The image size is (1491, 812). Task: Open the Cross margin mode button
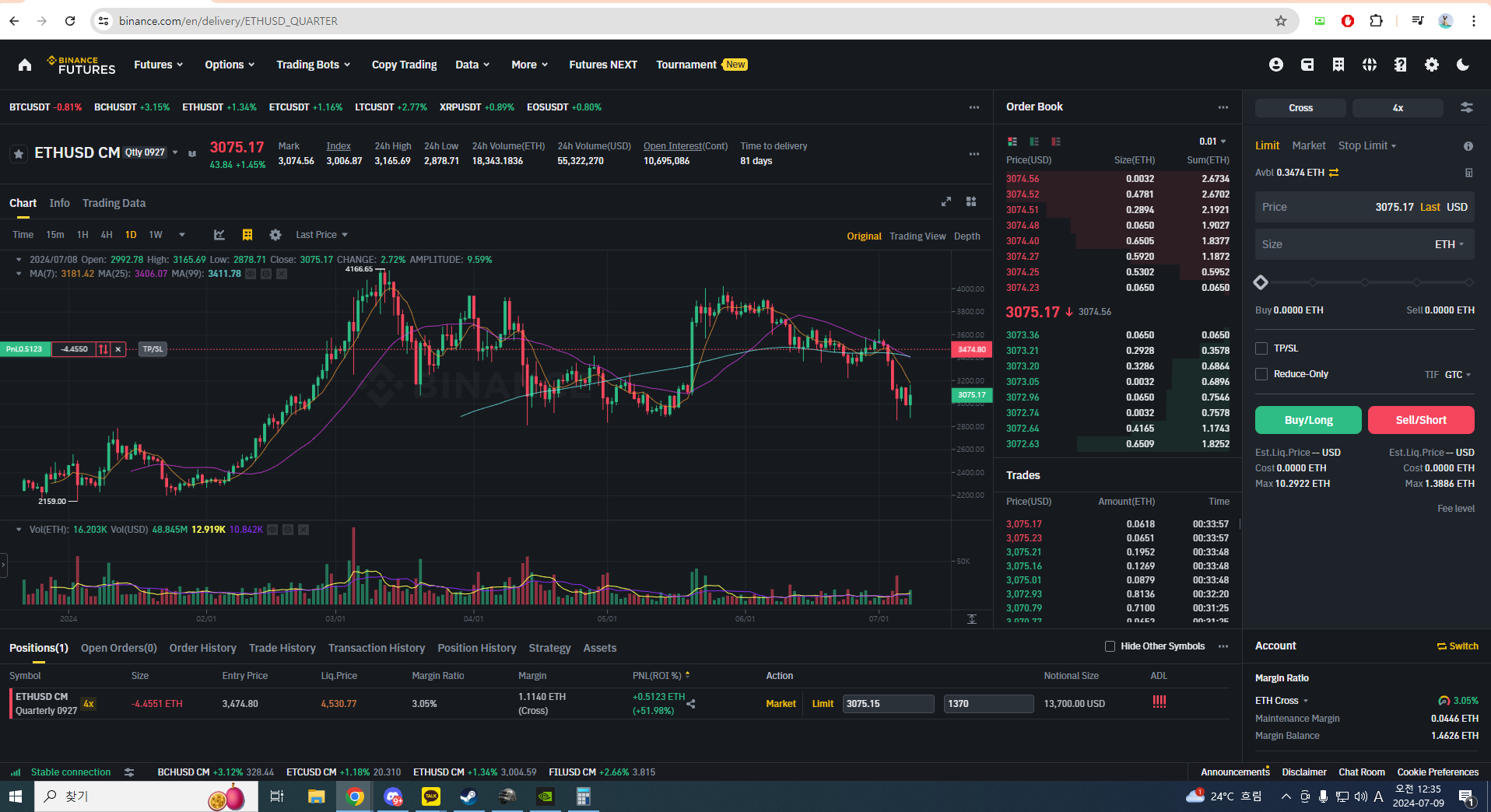point(1300,108)
